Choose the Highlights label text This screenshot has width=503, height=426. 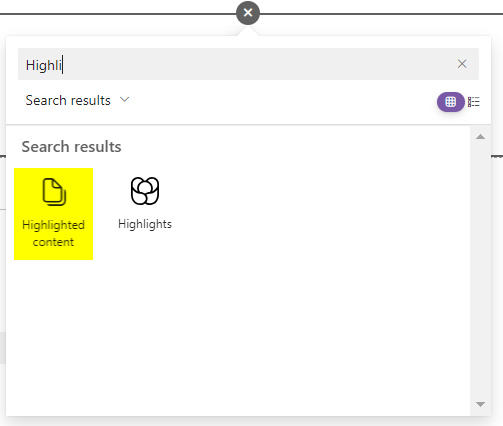[145, 224]
